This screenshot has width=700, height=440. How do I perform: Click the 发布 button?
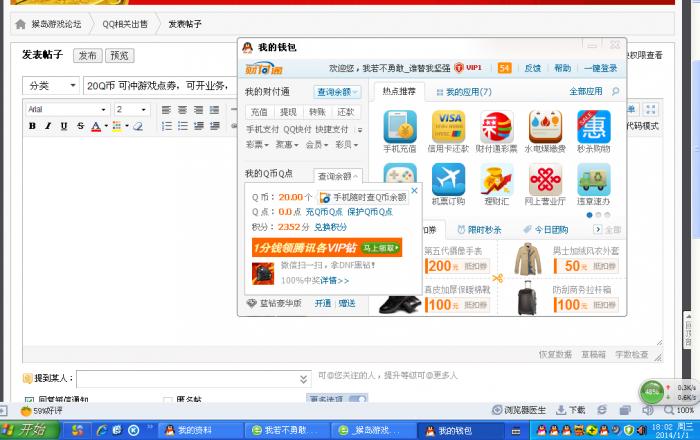pyautogui.click(x=88, y=55)
